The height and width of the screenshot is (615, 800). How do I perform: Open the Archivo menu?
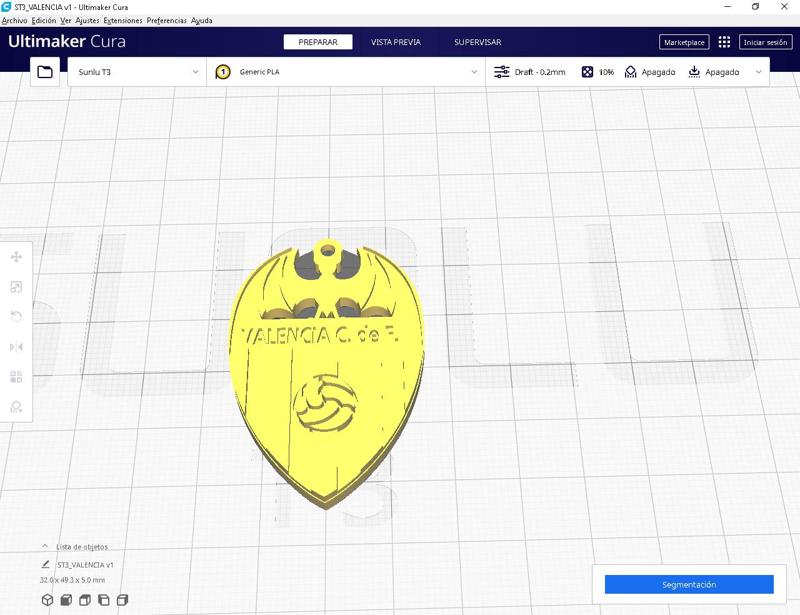[x=14, y=20]
